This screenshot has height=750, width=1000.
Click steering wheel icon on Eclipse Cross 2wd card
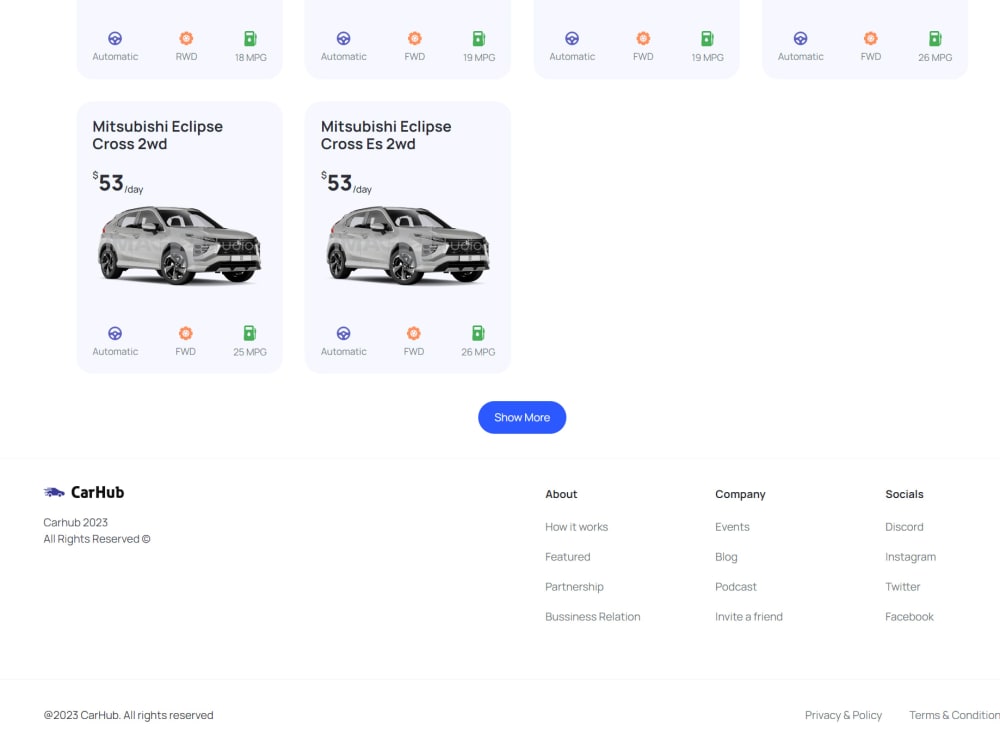115,333
